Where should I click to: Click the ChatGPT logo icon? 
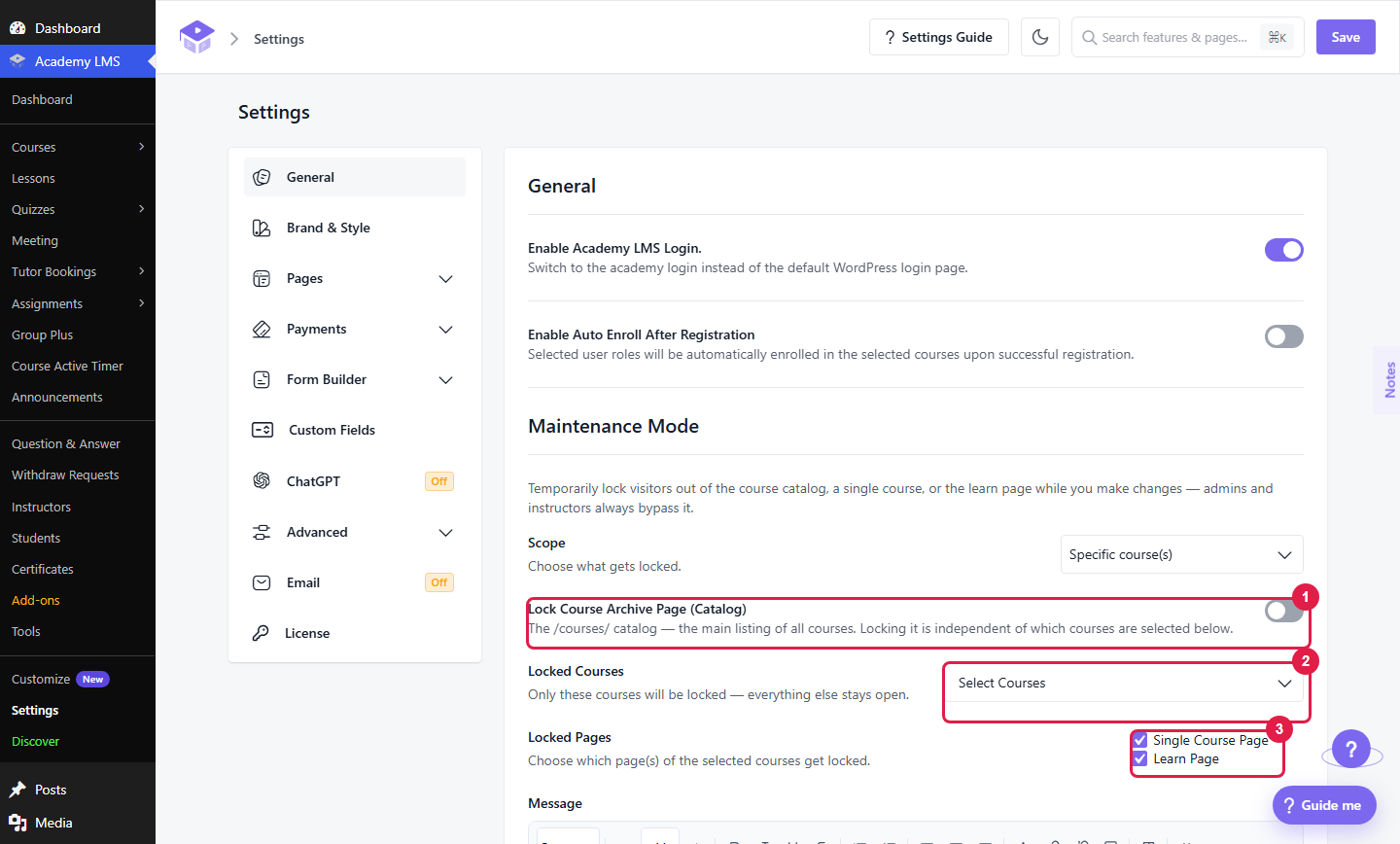pyautogui.click(x=262, y=480)
